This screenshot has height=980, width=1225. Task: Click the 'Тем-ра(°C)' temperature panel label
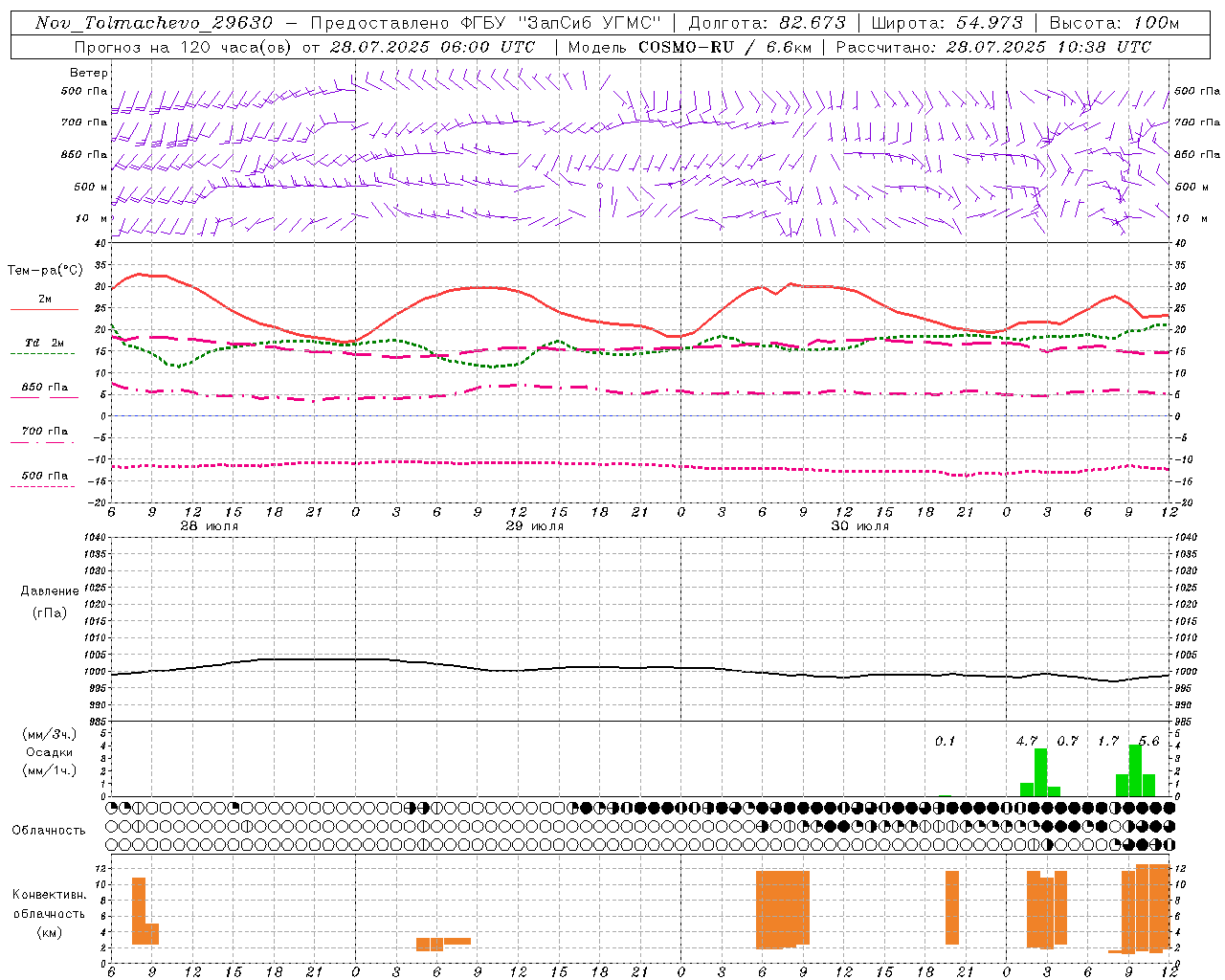(x=45, y=271)
